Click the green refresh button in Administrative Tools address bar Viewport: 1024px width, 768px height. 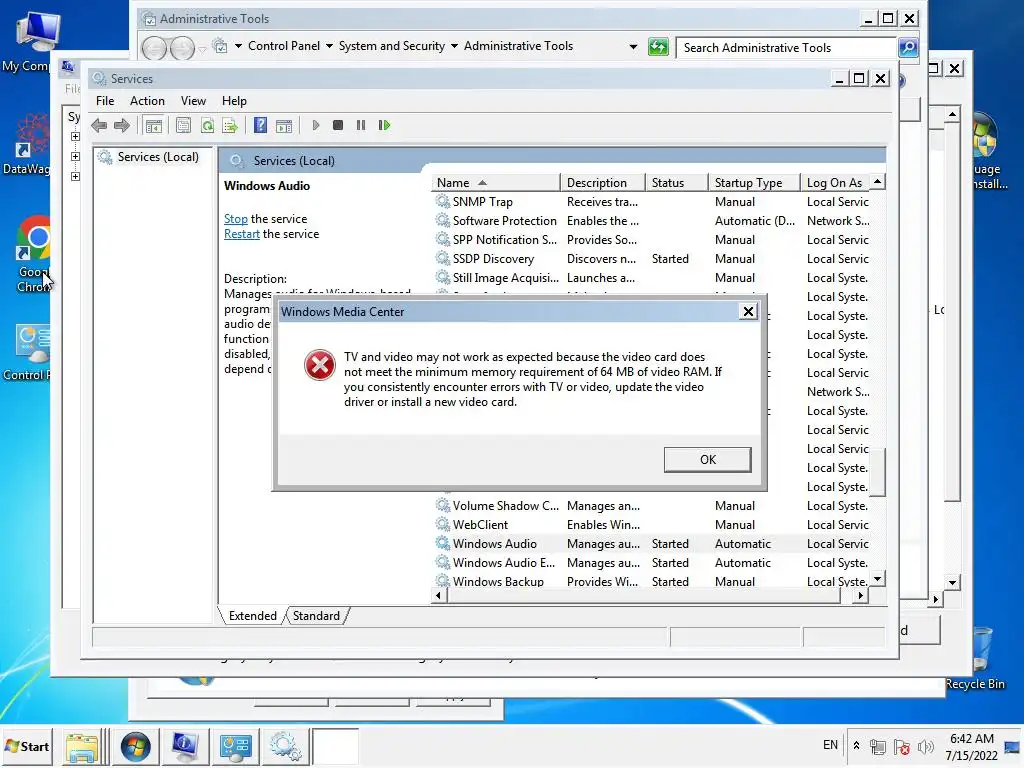pyautogui.click(x=658, y=47)
